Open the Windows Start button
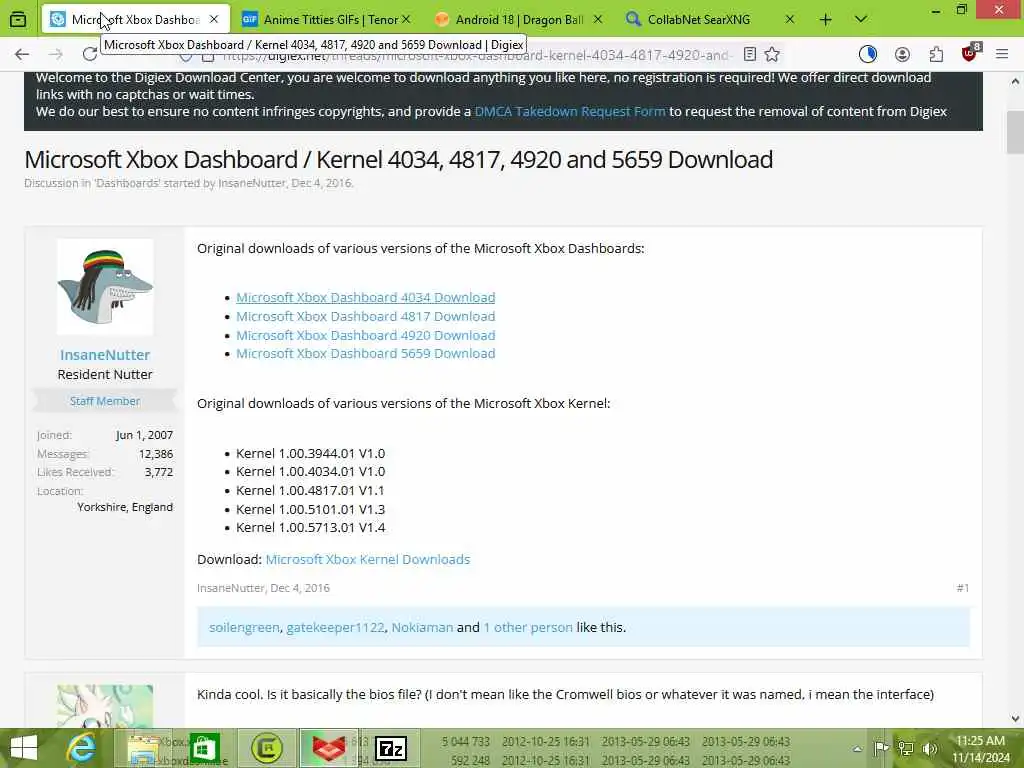This screenshot has width=1024, height=768. 24,748
